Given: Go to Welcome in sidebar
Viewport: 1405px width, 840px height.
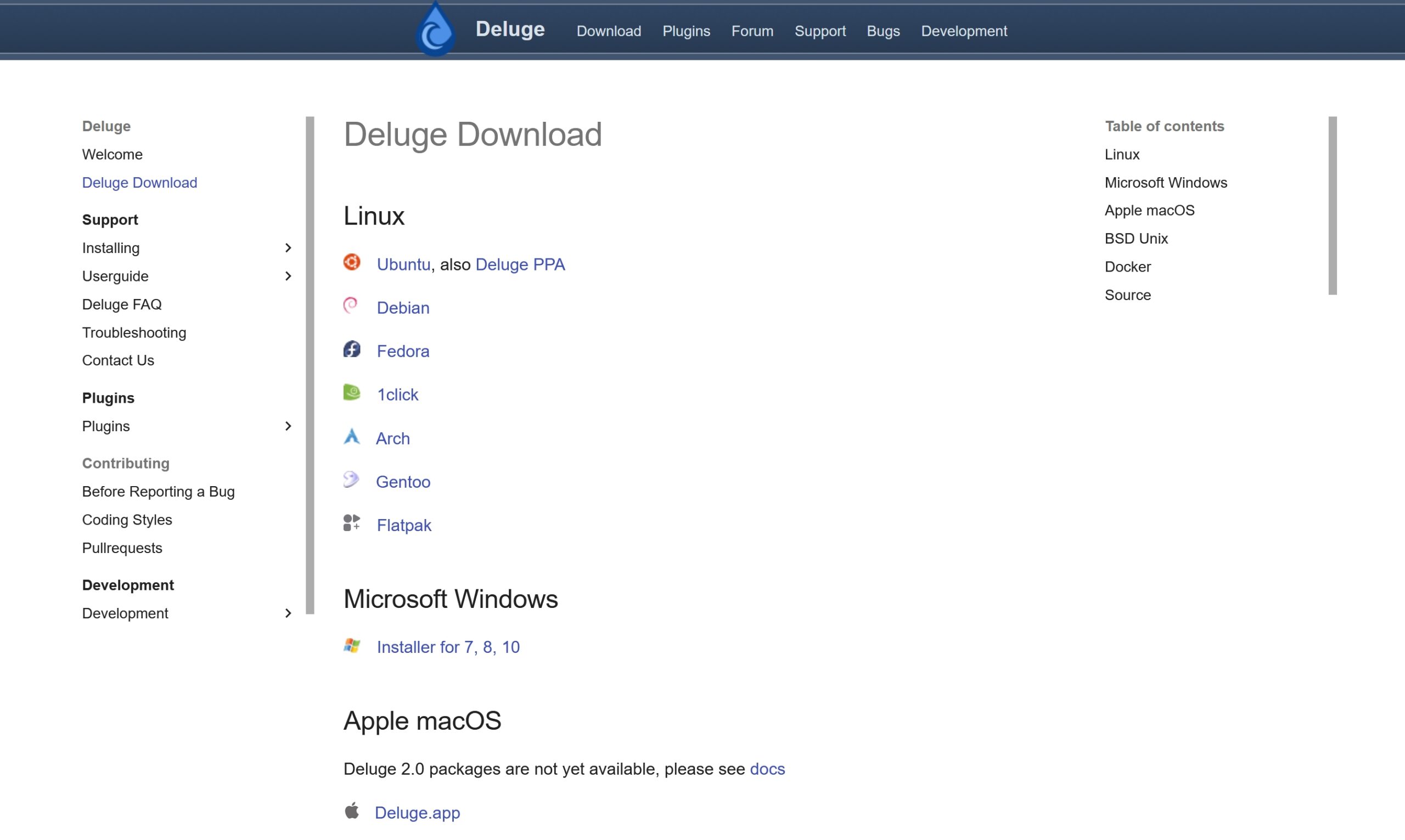Looking at the screenshot, I should (x=112, y=155).
